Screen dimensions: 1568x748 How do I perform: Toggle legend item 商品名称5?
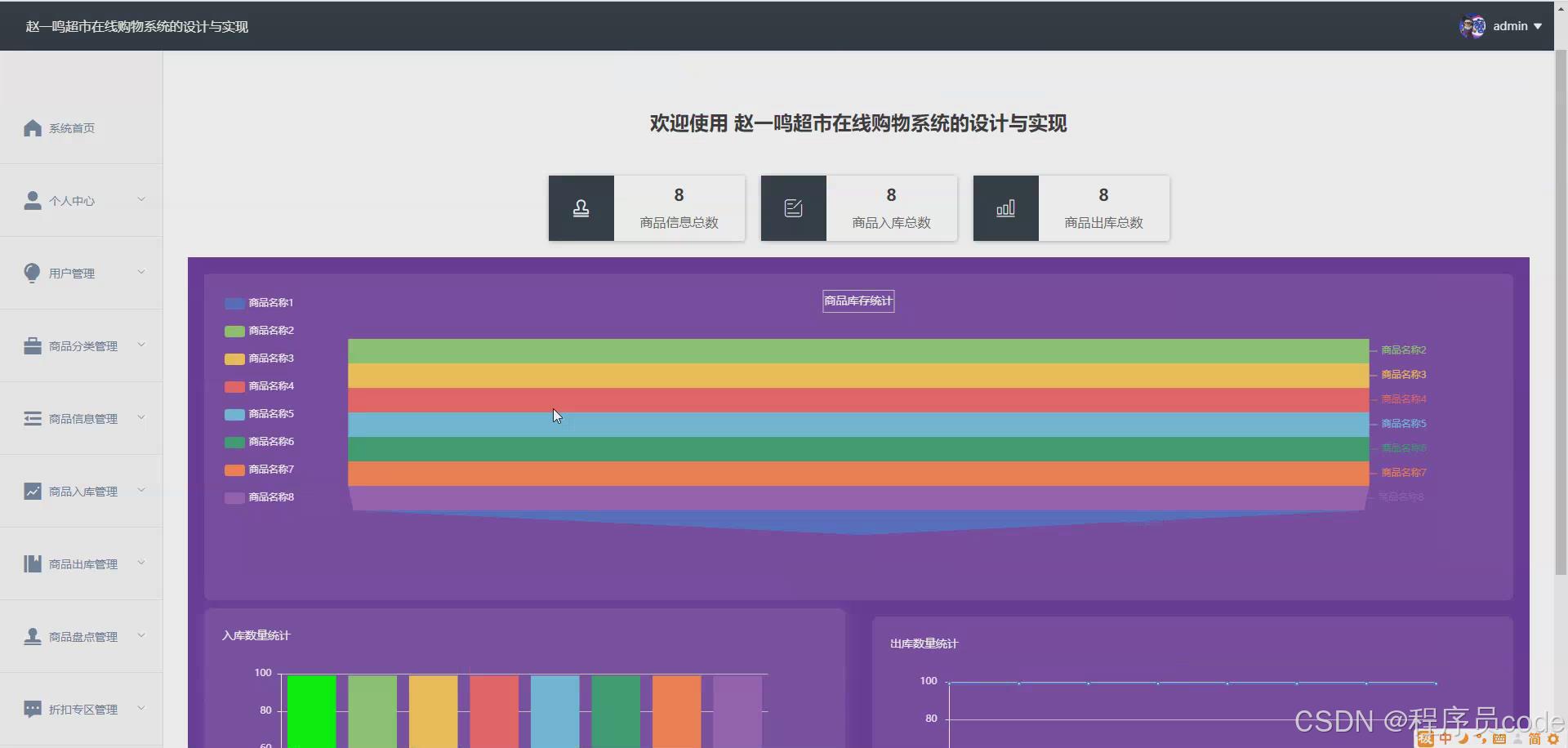coord(259,414)
